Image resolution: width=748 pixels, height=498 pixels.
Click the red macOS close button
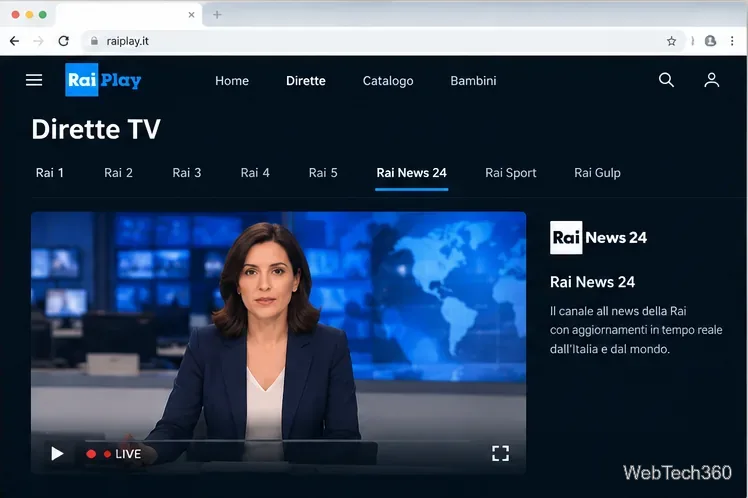coord(15,15)
